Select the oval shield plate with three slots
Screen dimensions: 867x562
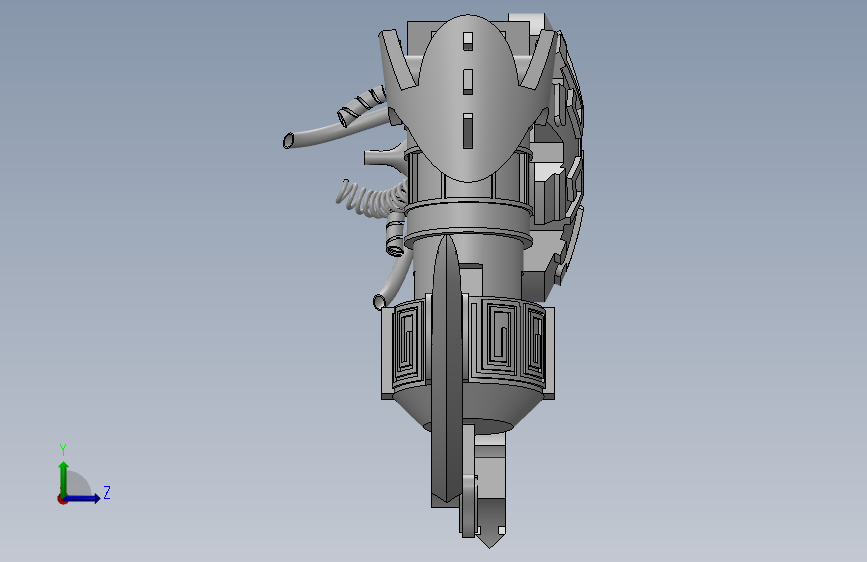pyautogui.click(x=469, y=100)
